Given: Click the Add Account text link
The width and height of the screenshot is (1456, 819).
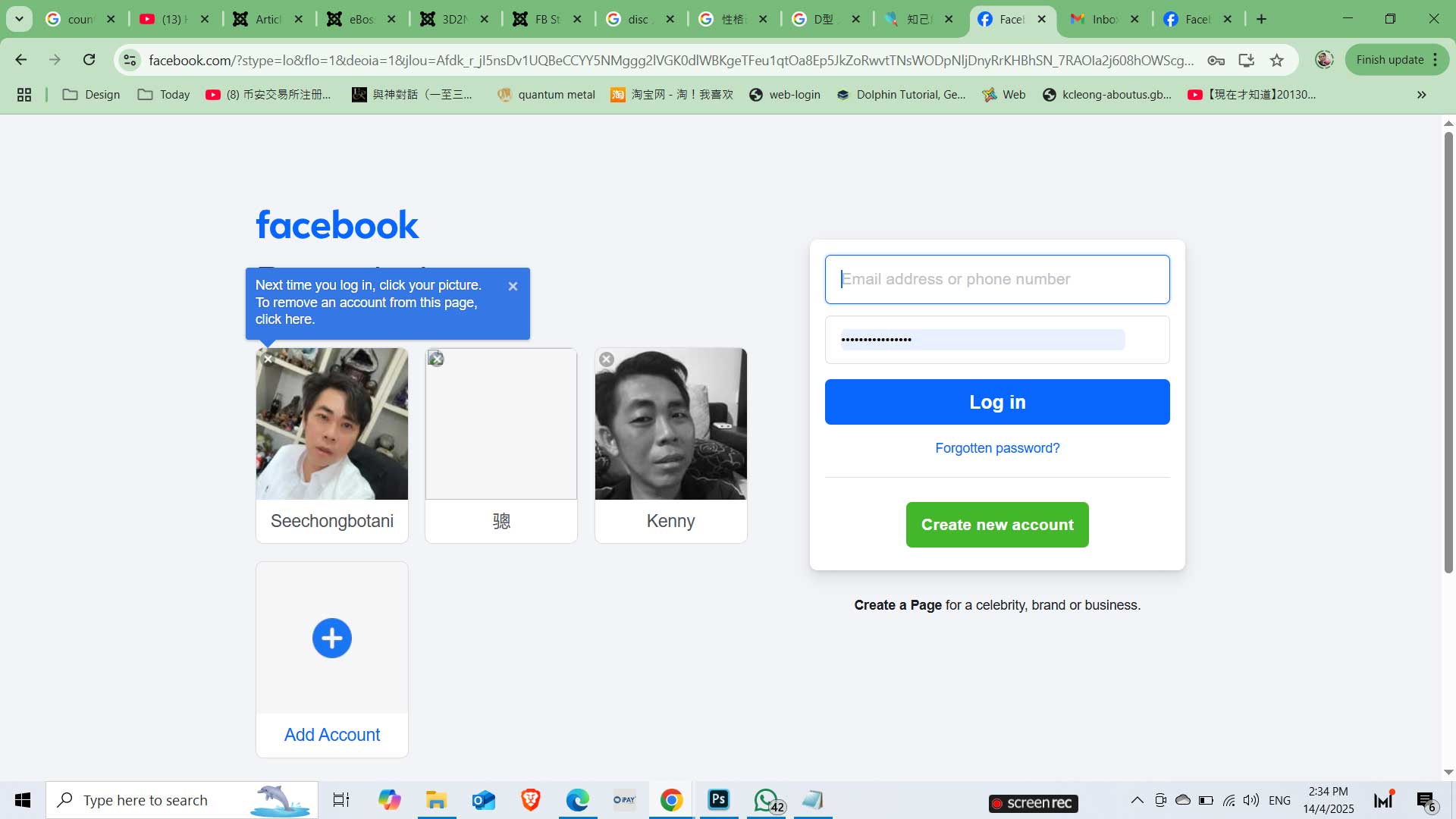Looking at the screenshot, I should (x=332, y=735).
